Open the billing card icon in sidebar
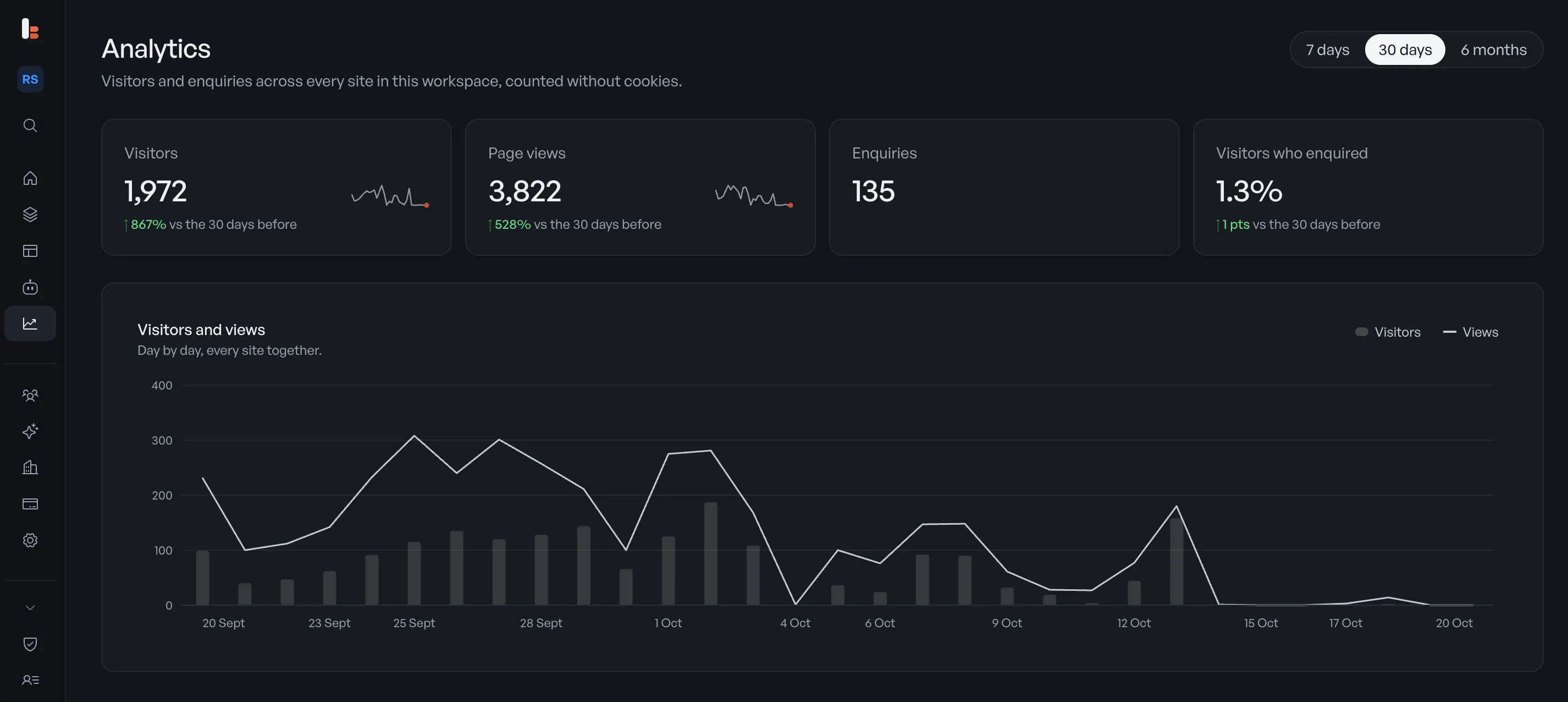Screen dimensions: 1568x702 coord(30,504)
